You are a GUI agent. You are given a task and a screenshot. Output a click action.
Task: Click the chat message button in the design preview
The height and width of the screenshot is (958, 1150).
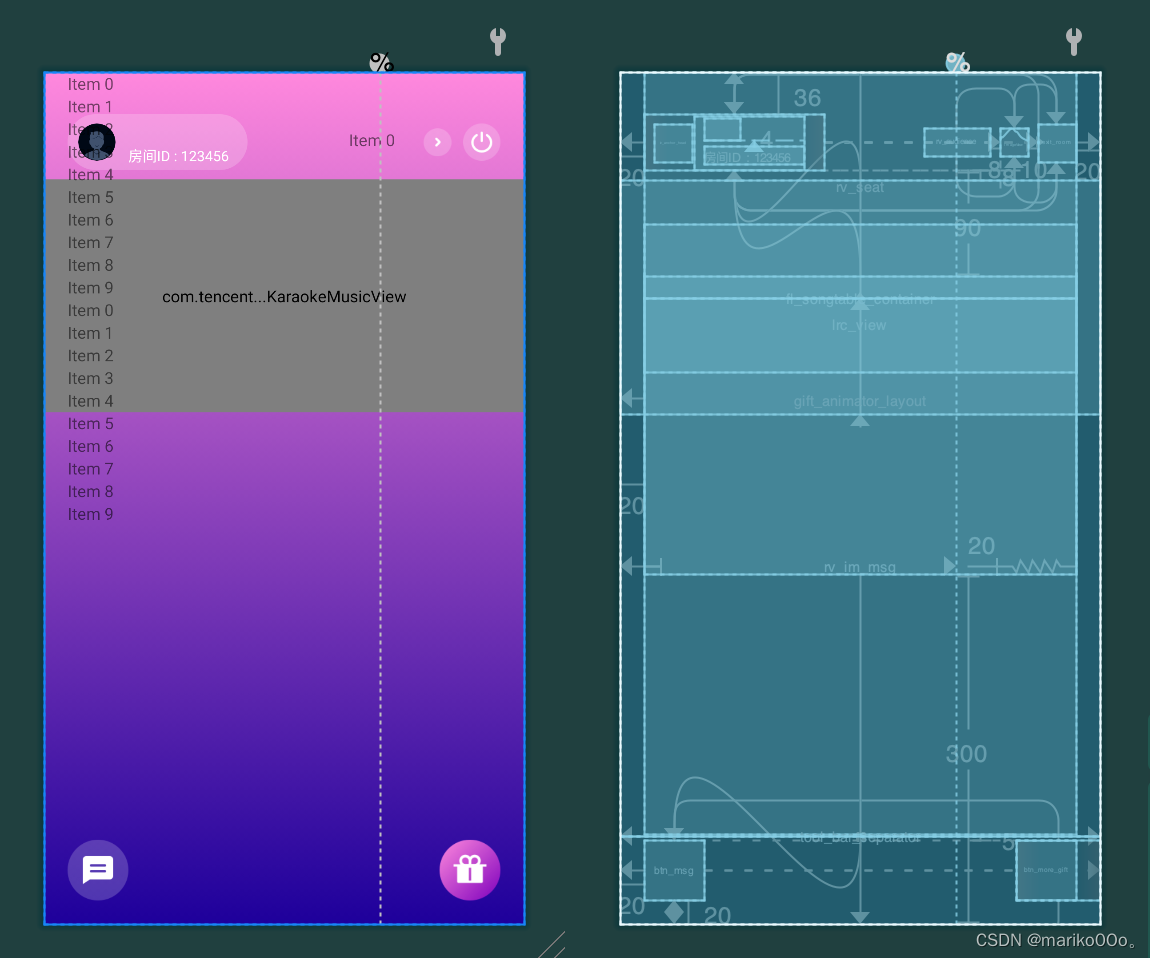coord(98,870)
